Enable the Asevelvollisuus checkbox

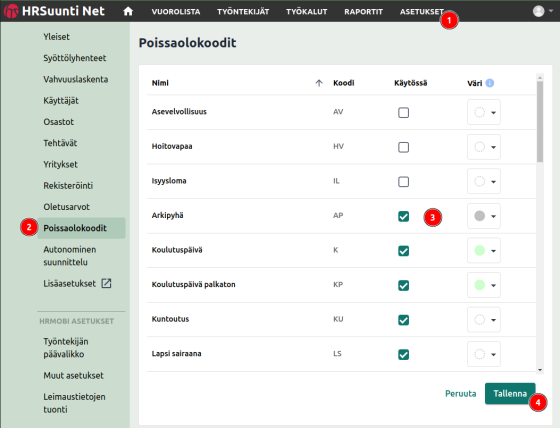click(403, 113)
